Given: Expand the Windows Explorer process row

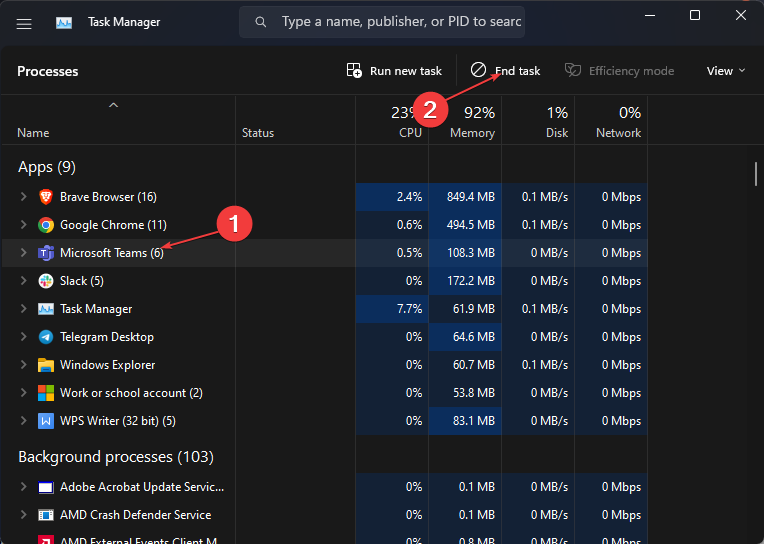Looking at the screenshot, I should [23, 365].
